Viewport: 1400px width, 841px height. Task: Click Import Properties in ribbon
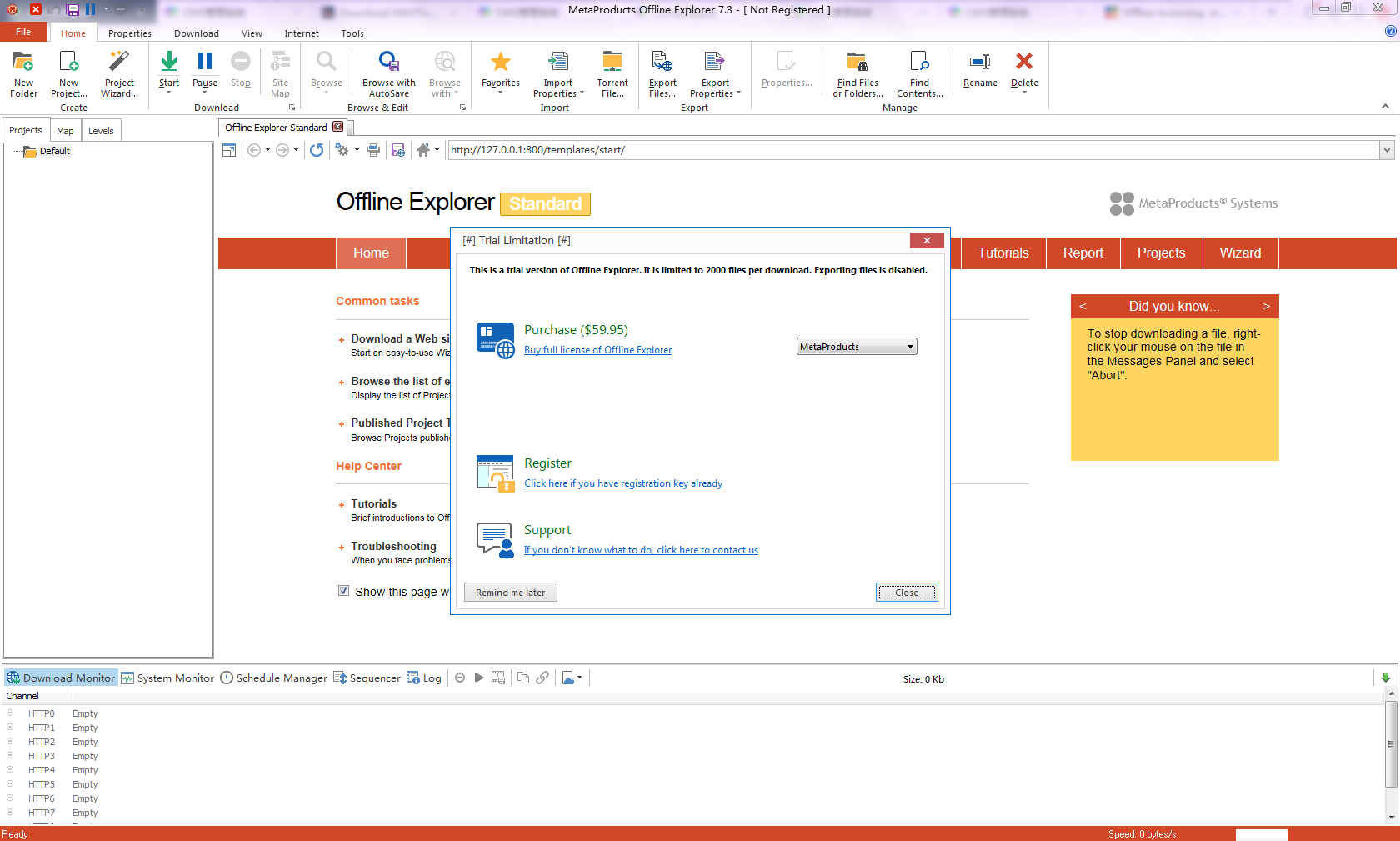coord(558,74)
